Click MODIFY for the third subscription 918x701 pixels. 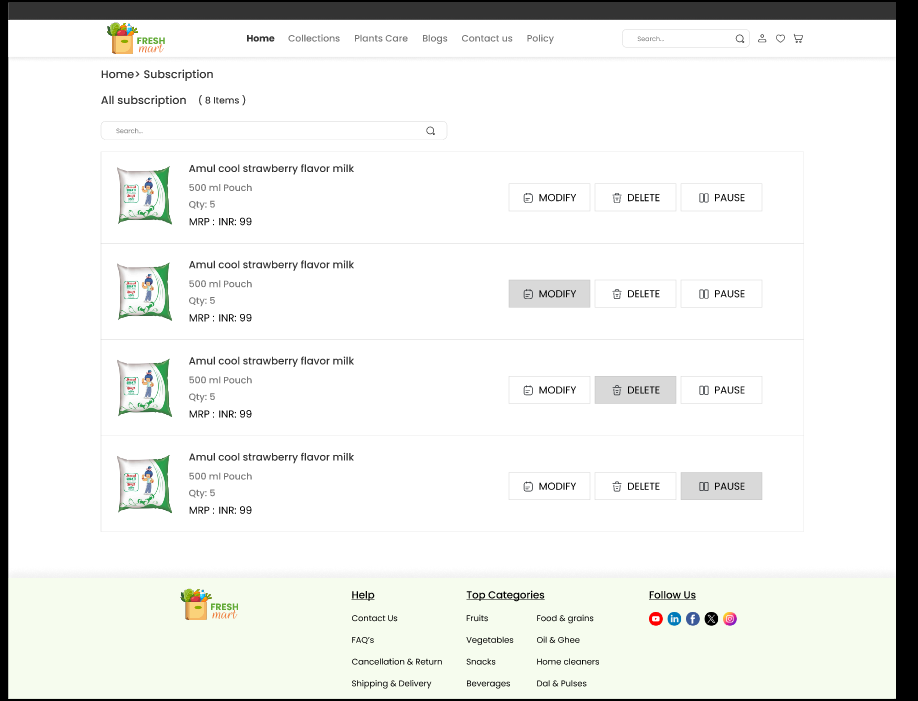pyautogui.click(x=549, y=390)
